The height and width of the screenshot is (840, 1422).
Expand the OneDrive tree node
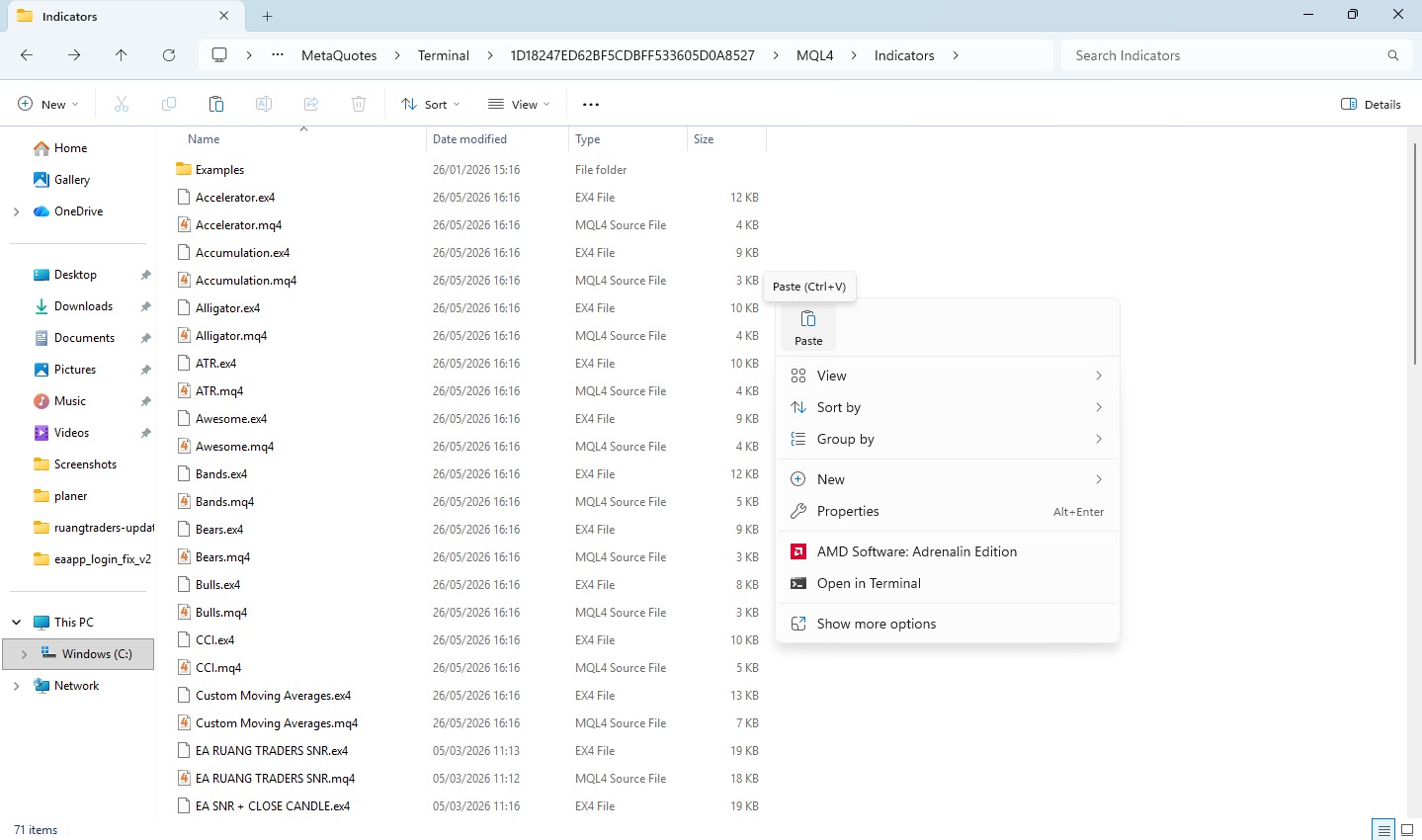[x=16, y=211]
